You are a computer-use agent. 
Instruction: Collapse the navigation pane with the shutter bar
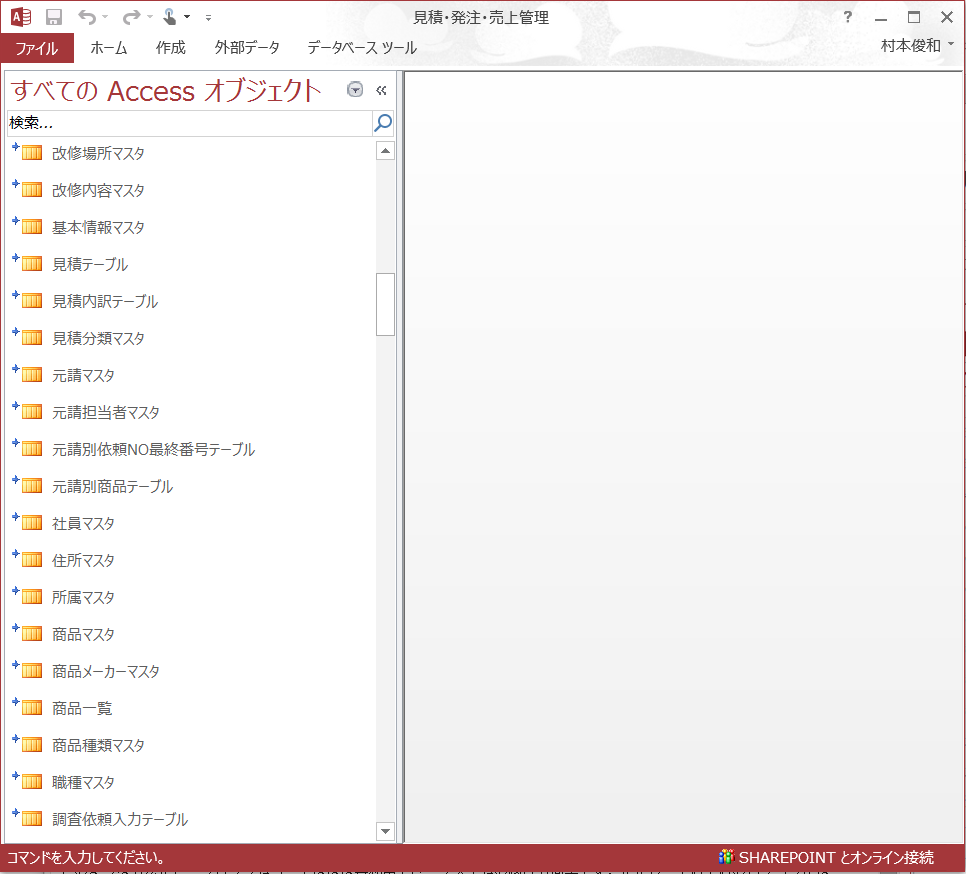coord(381,89)
